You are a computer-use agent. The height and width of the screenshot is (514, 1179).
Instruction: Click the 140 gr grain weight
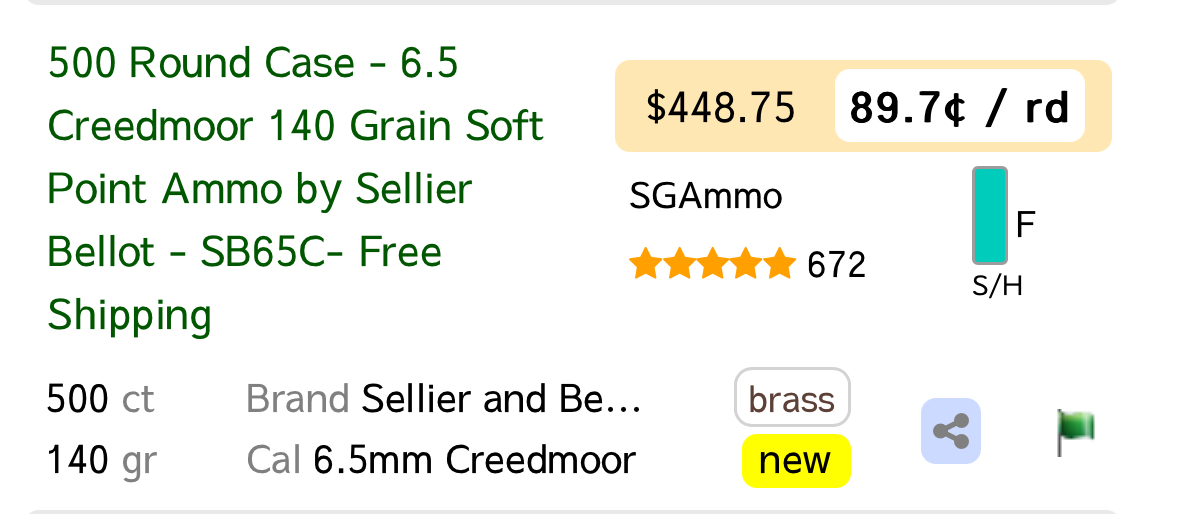tap(102, 461)
